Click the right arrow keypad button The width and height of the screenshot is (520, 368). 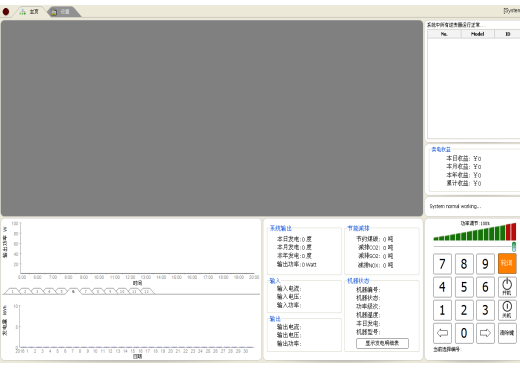(485, 333)
